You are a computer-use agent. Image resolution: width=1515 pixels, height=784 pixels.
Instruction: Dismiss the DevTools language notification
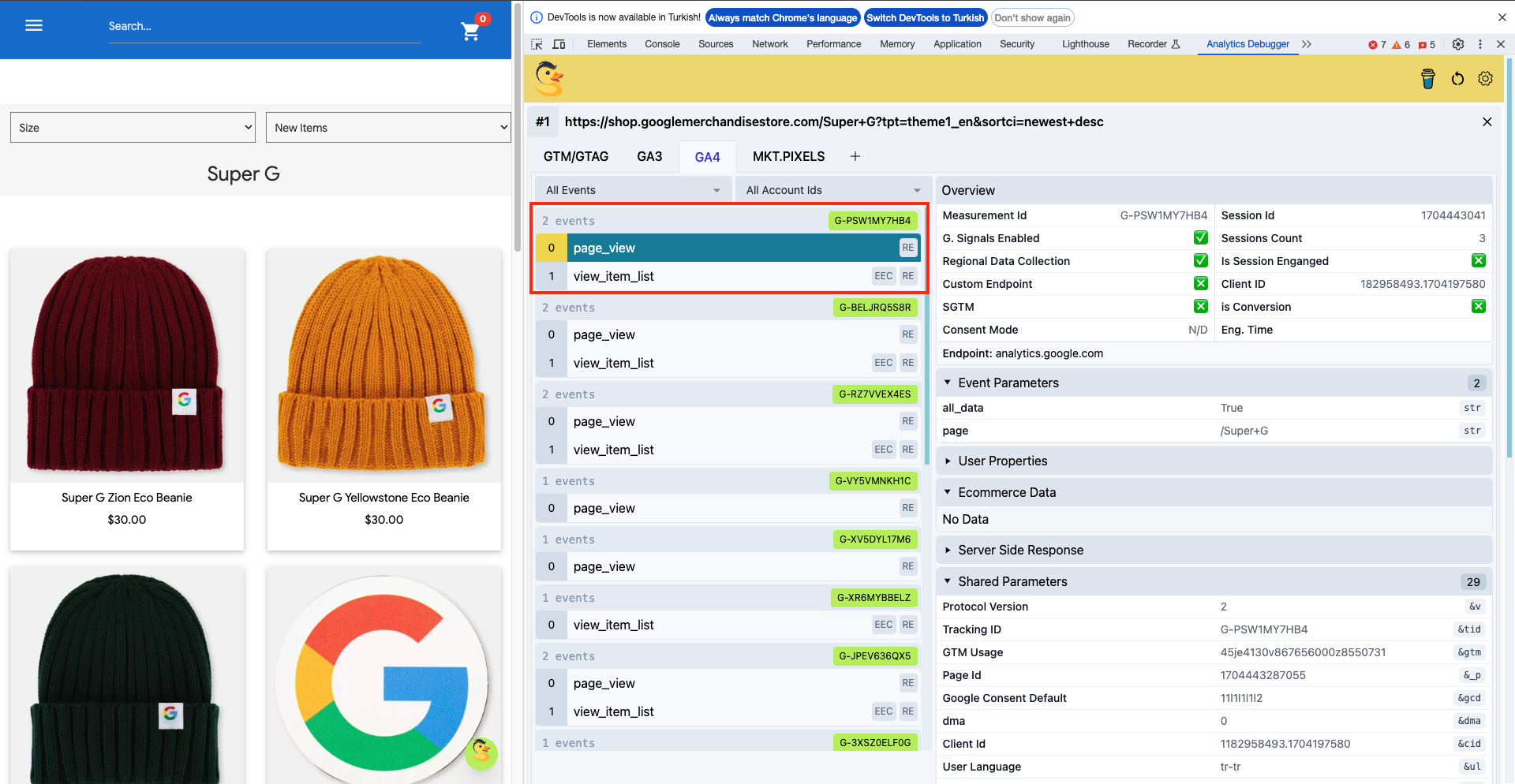[x=1502, y=17]
